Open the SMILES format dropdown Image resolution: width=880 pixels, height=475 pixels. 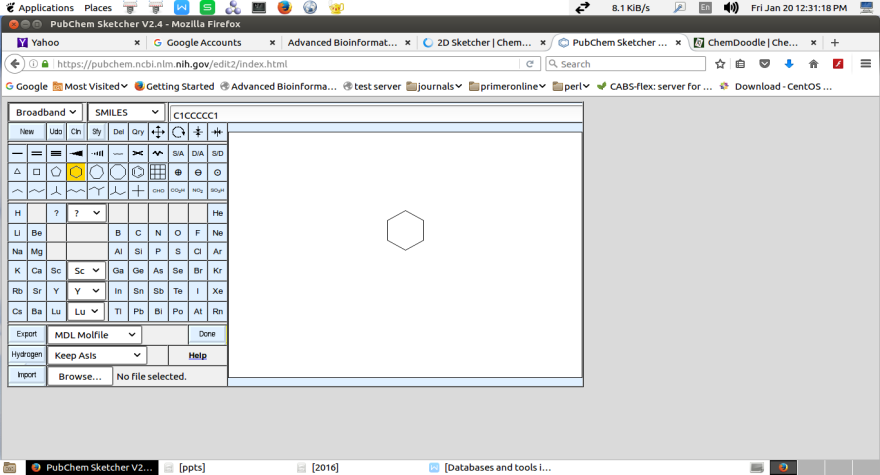click(x=126, y=112)
